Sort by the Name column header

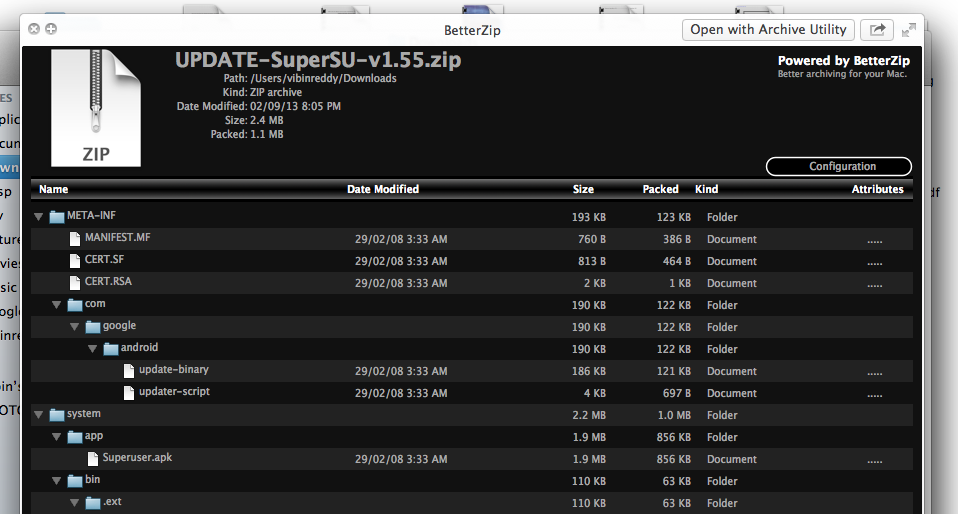coord(54,189)
